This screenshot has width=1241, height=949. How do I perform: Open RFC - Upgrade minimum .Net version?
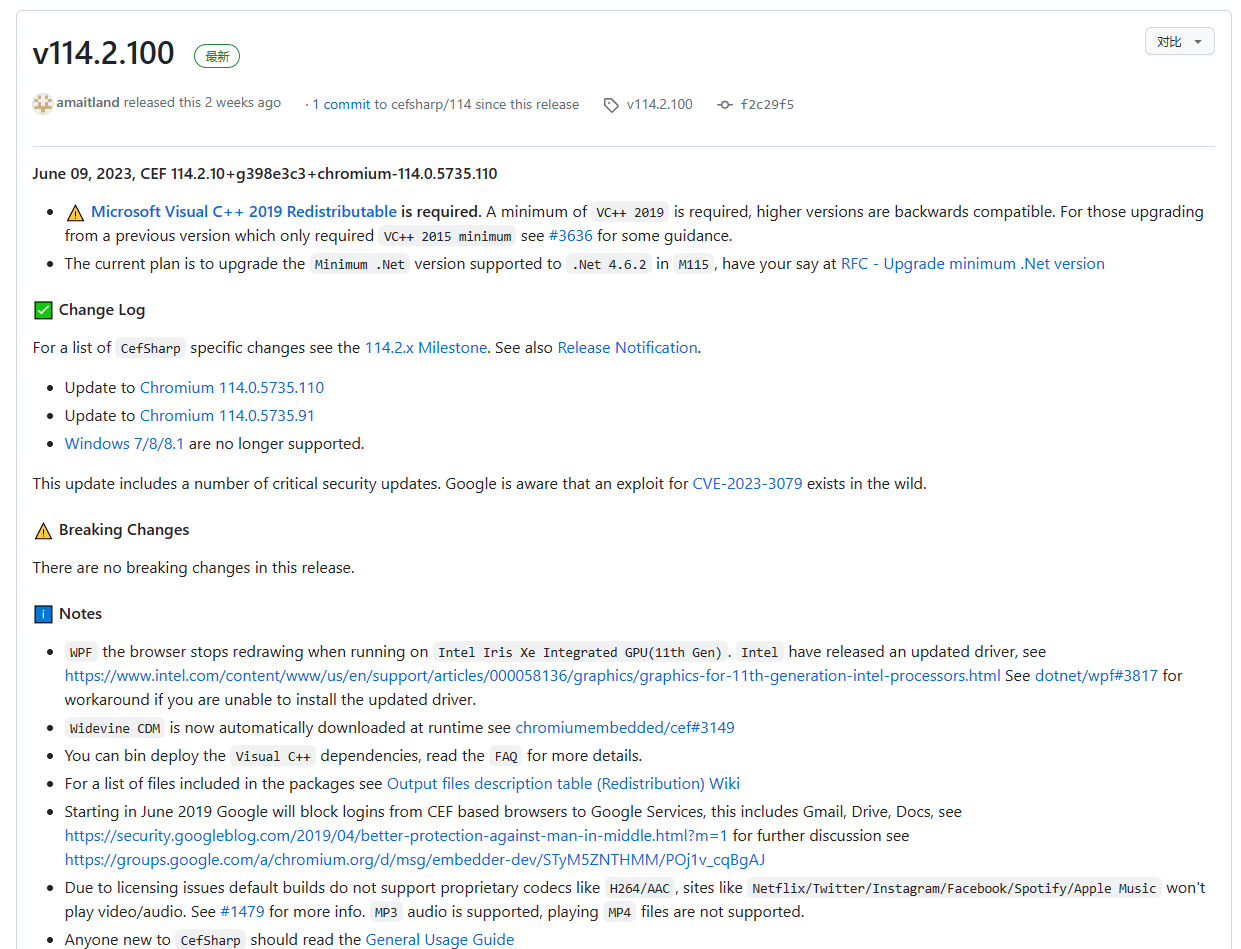973,264
